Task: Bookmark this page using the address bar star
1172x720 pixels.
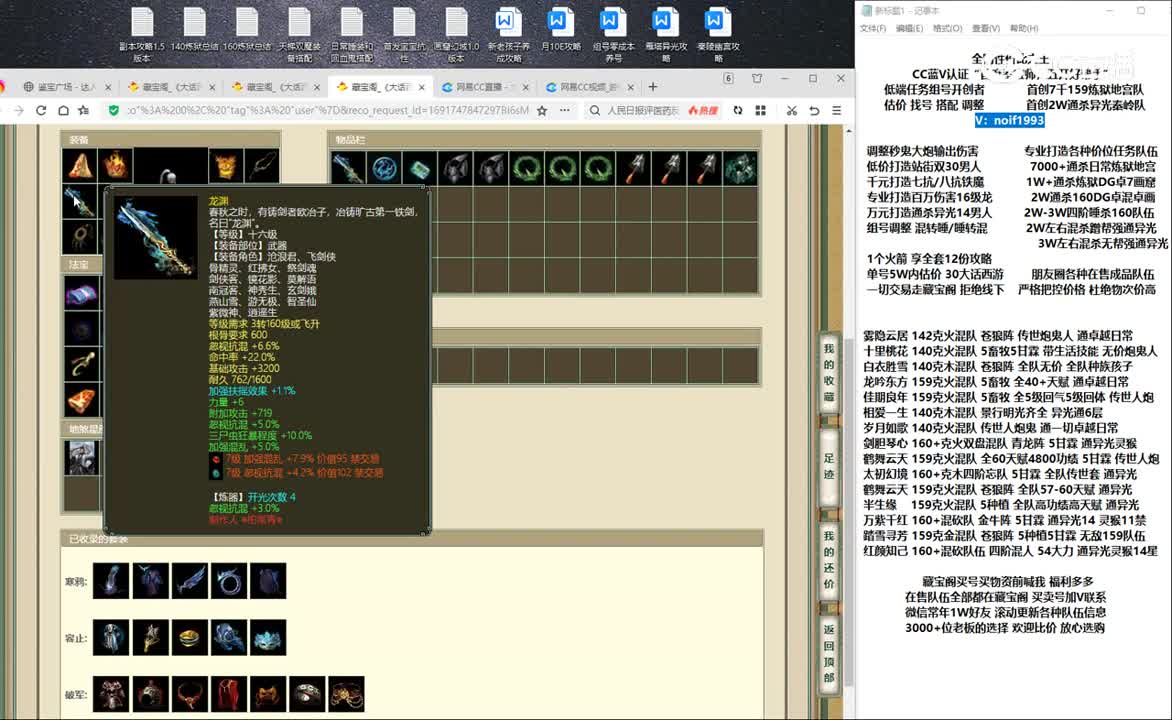Action: [x=542, y=111]
